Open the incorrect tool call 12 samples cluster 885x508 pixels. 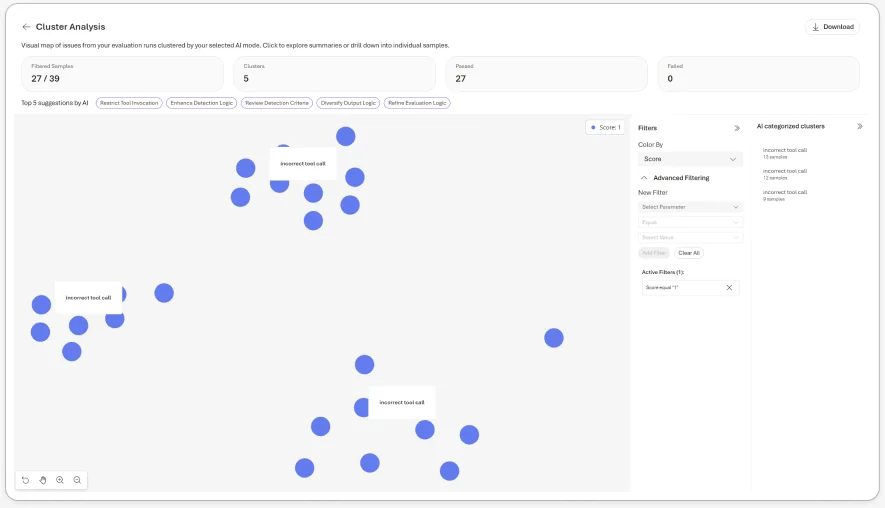click(785, 174)
